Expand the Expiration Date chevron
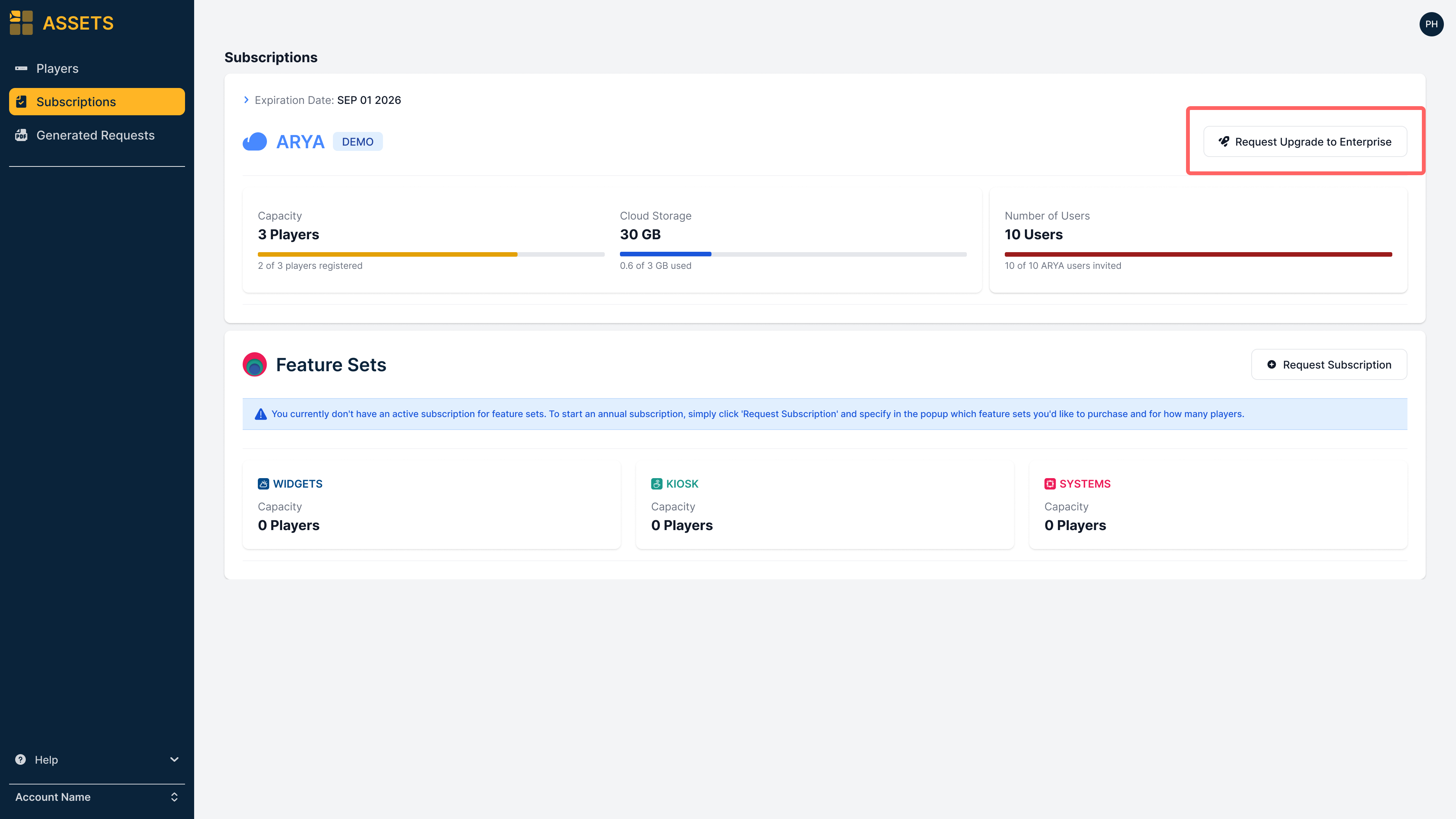 [x=246, y=100]
